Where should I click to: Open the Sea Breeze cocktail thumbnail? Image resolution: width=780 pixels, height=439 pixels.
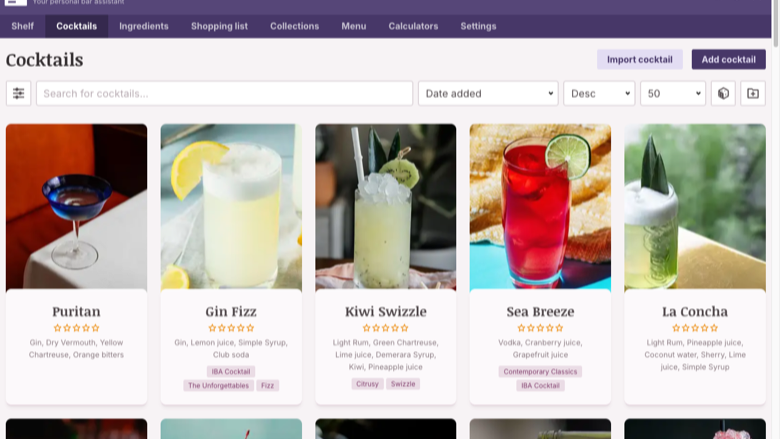click(x=540, y=206)
